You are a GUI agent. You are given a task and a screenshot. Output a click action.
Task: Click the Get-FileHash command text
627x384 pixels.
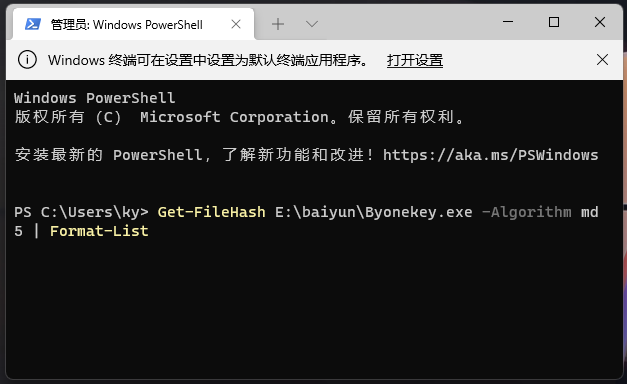tap(212, 212)
